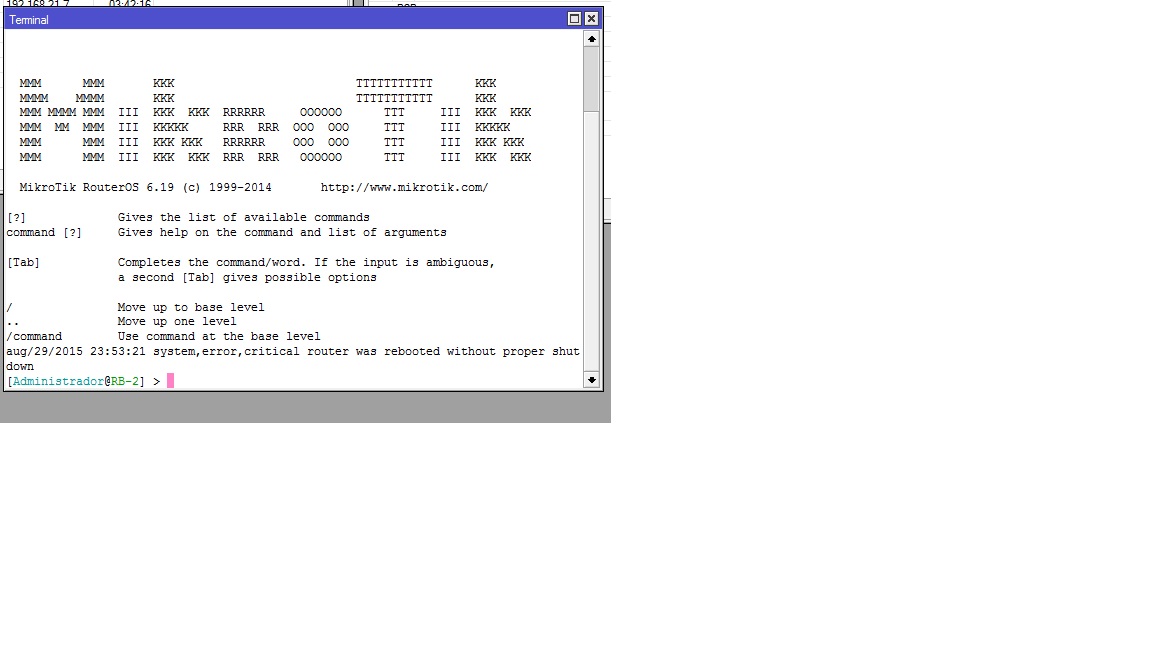Click 'Gives the list of available commands' text
Viewport: 1152px width, 648px height.
tap(243, 217)
